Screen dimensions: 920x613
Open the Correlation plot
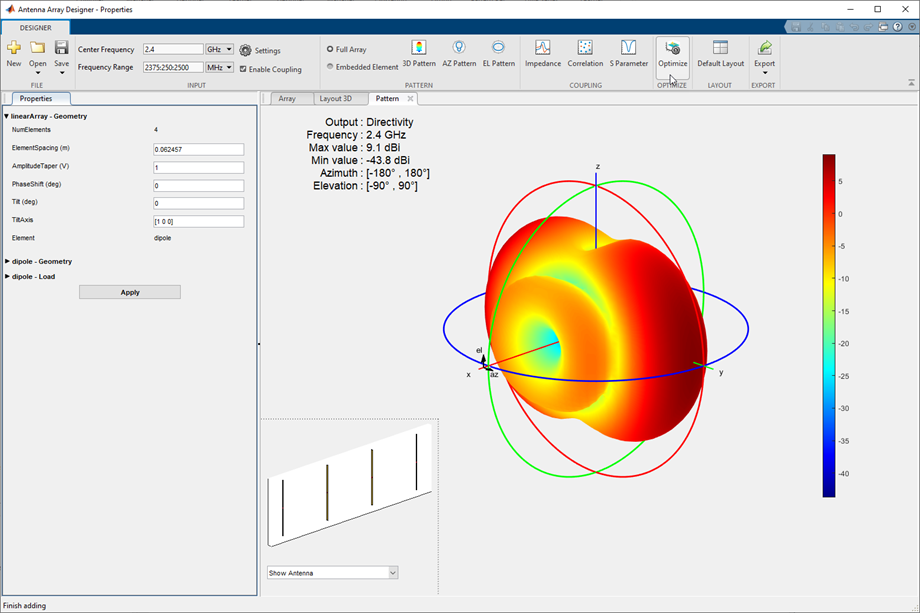[585, 52]
